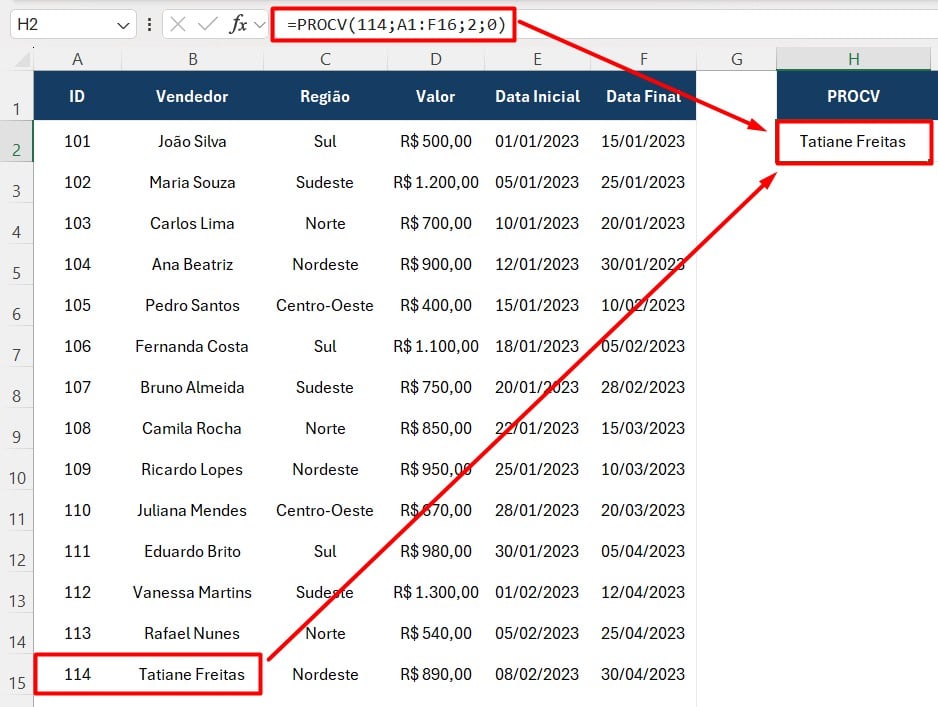Select row 9 header

pos(17,428)
